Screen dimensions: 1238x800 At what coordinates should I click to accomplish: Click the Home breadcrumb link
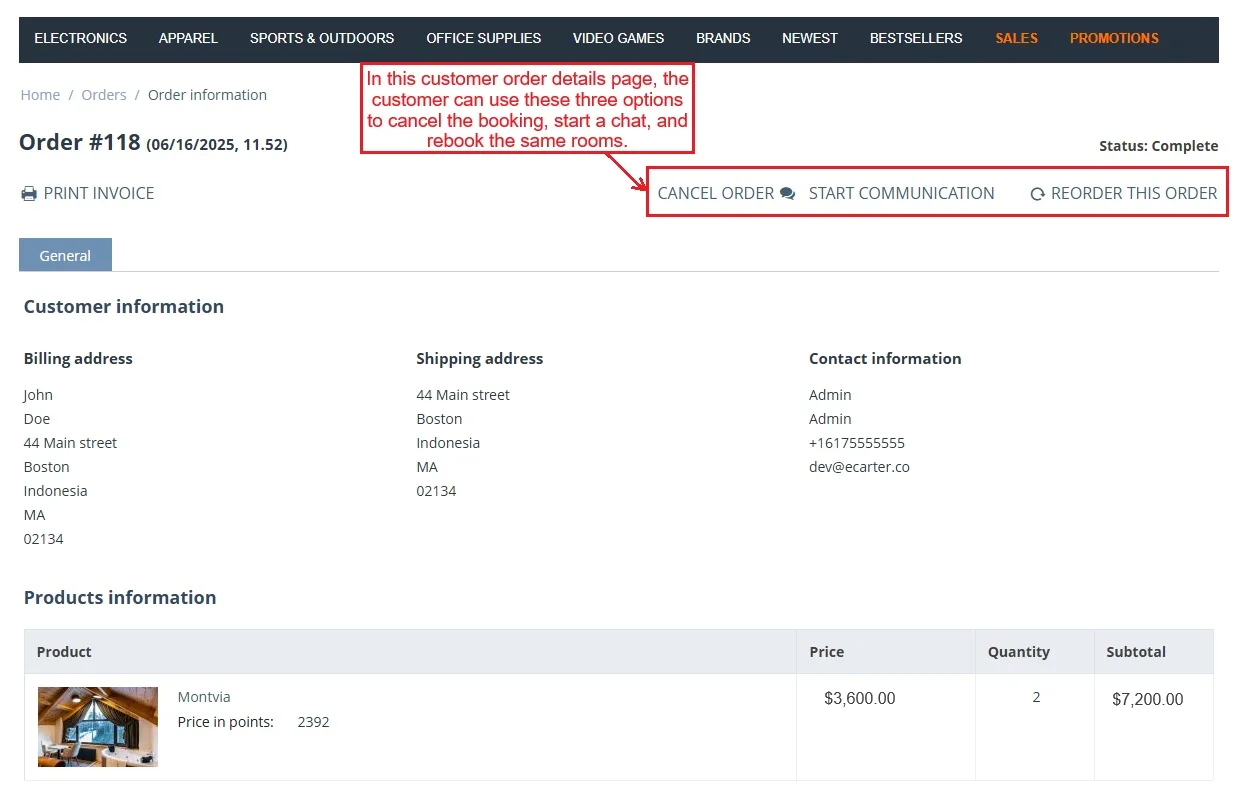tap(40, 95)
